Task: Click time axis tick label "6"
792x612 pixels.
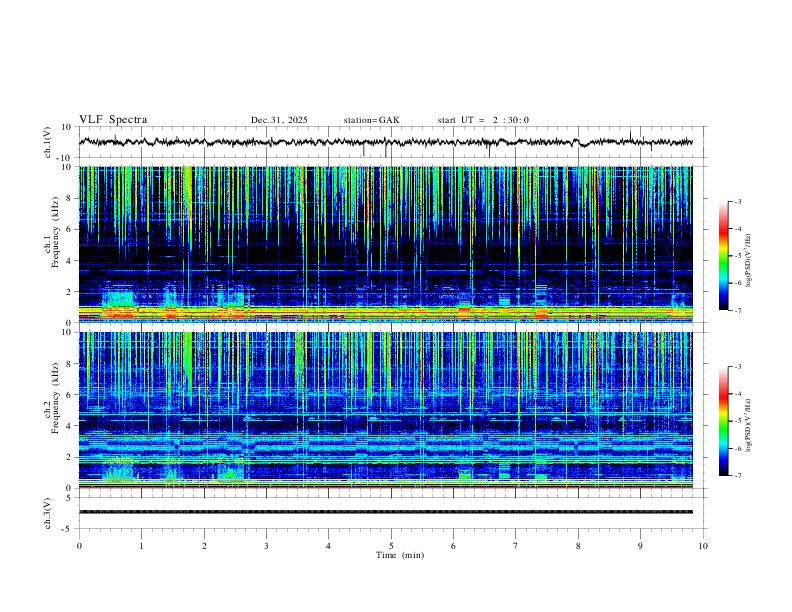Action: click(454, 546)
